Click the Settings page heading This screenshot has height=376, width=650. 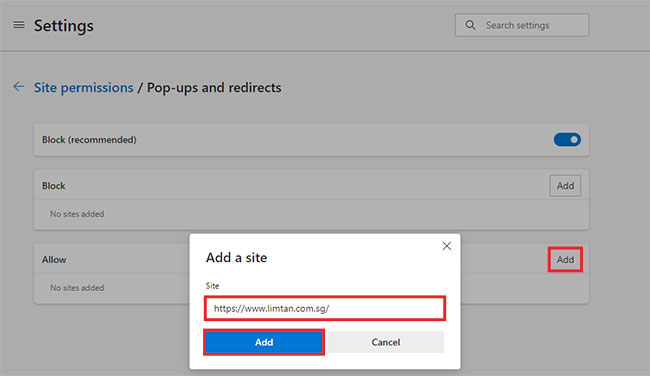(64, 26)
